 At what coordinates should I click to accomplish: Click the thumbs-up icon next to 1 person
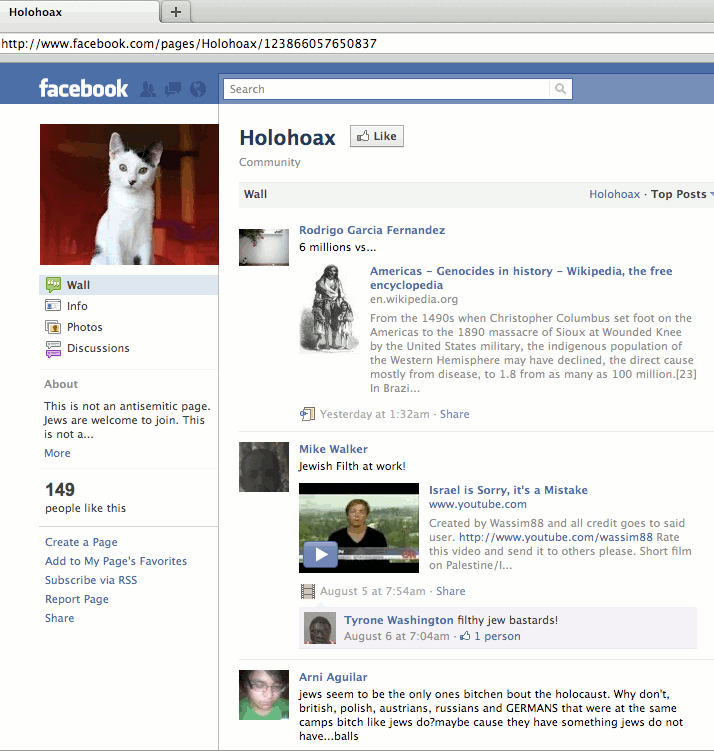pyautogui.click(x=465, y=636)
